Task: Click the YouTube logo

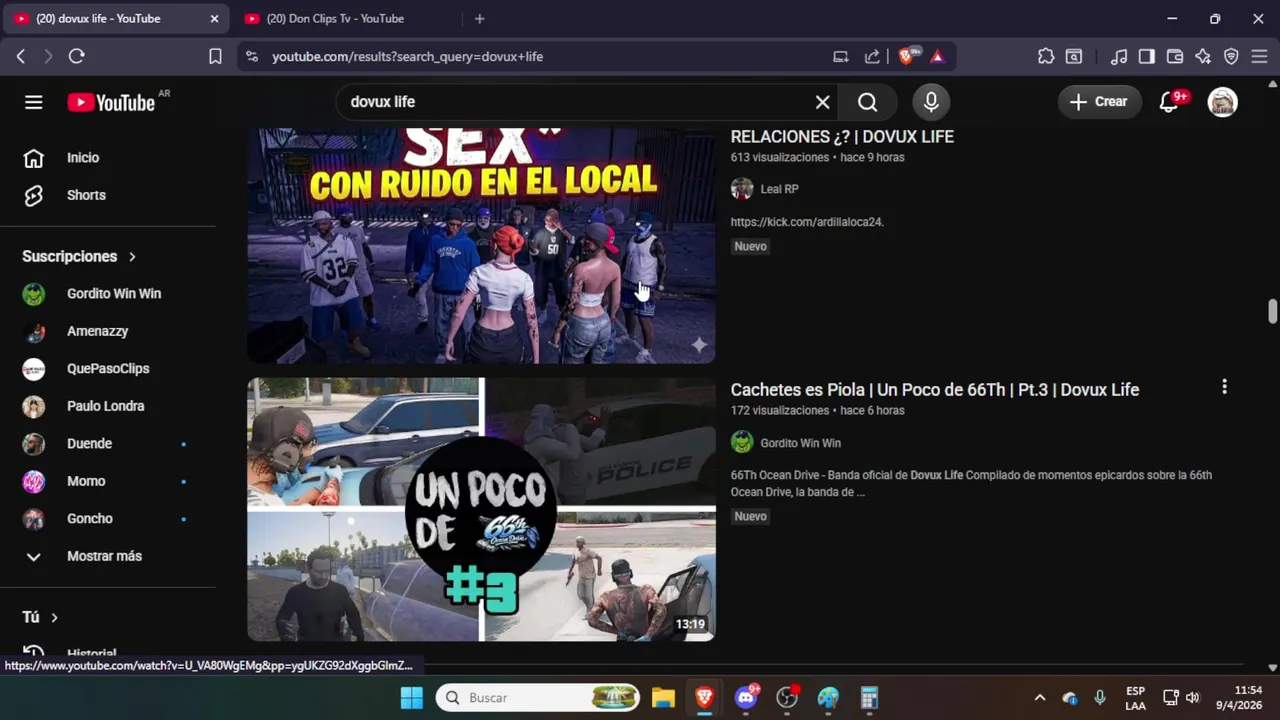Action: pos(111,102)
